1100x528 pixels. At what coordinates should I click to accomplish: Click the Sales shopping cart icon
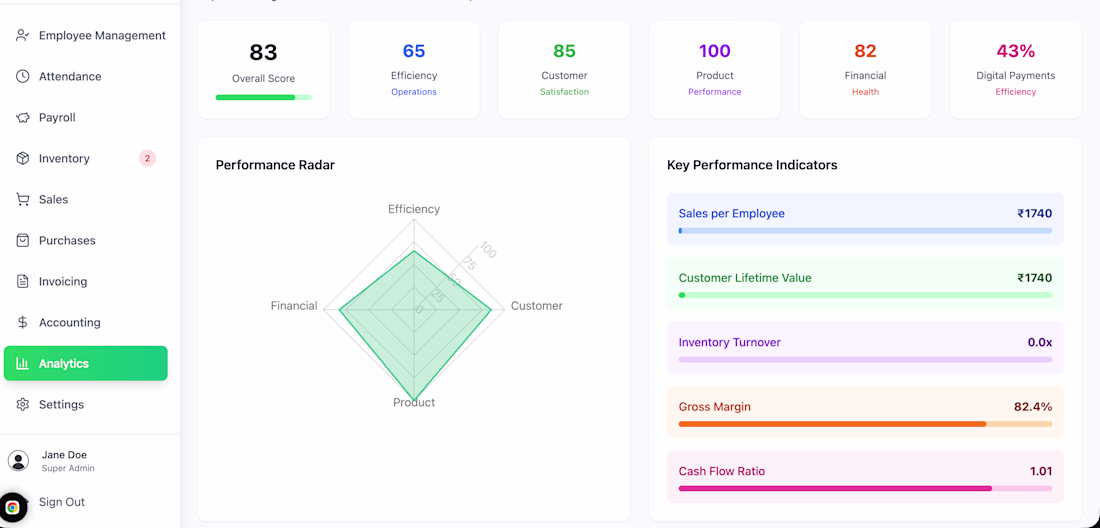coord(22,199)
